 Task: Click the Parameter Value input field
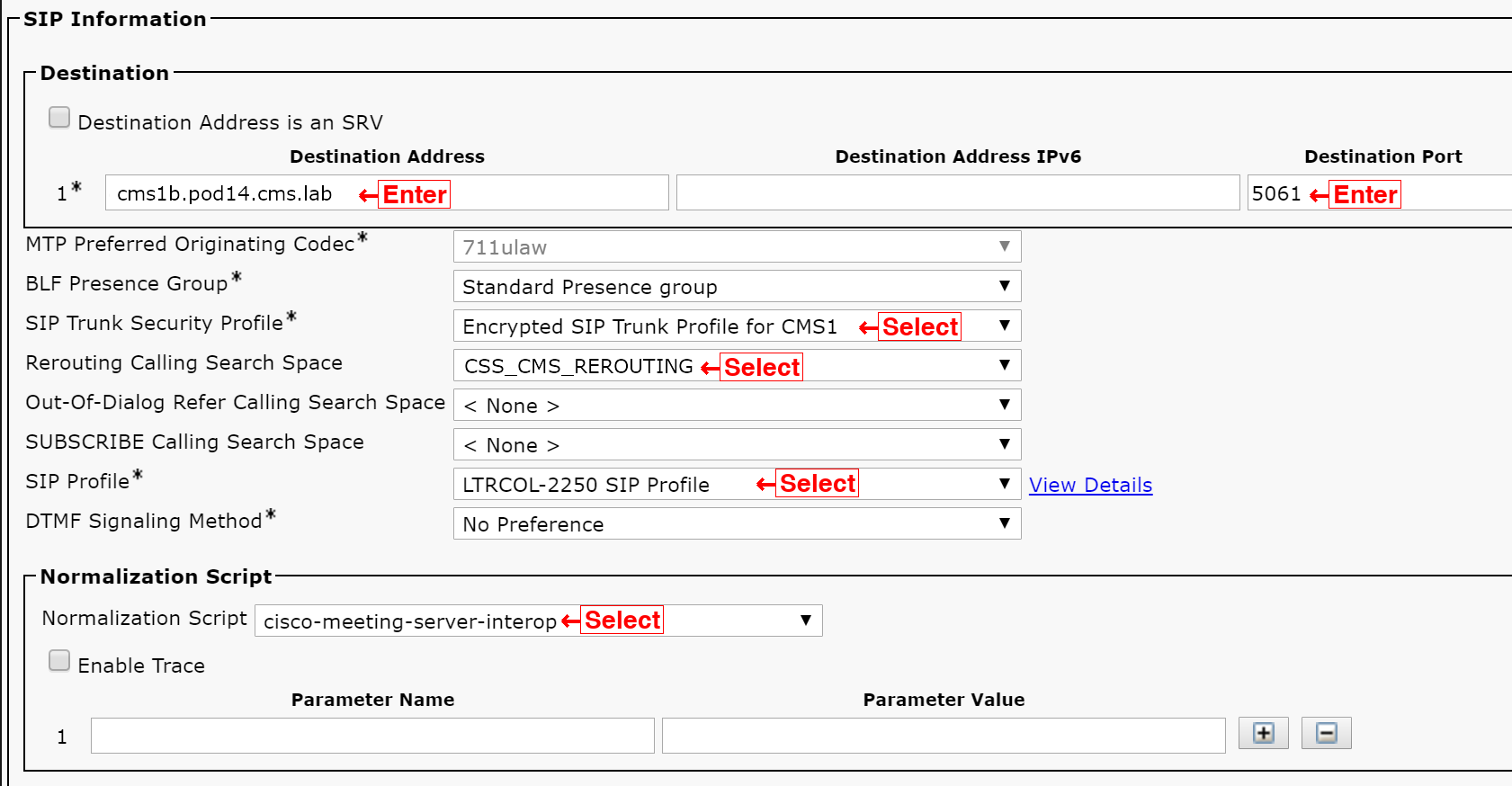pos(944,736)
